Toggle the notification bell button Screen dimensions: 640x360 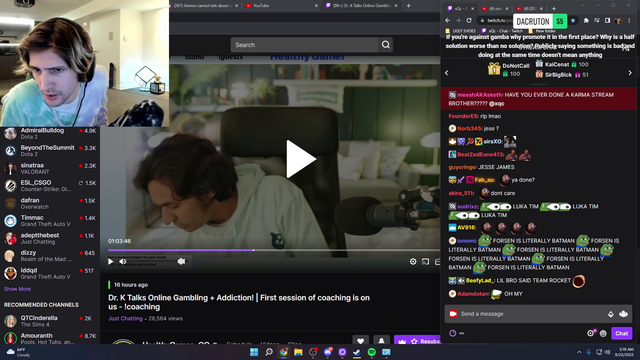click(381, 341)
